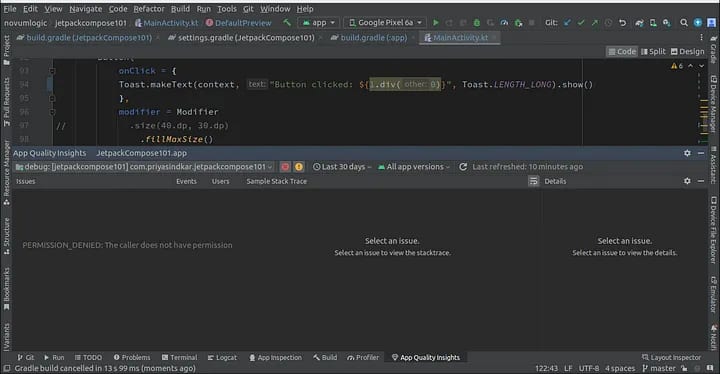The image size is (720, 374).
Task: Go to previous highlighted problem arrow
Action: click(690, 66)
